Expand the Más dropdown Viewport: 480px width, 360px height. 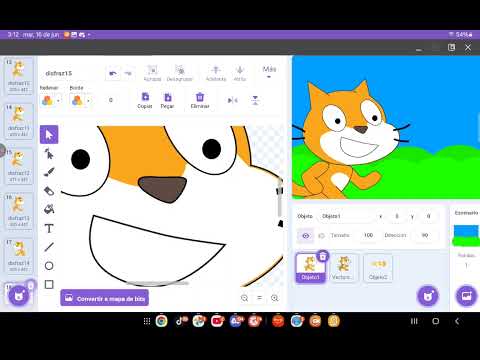(269, 72)
